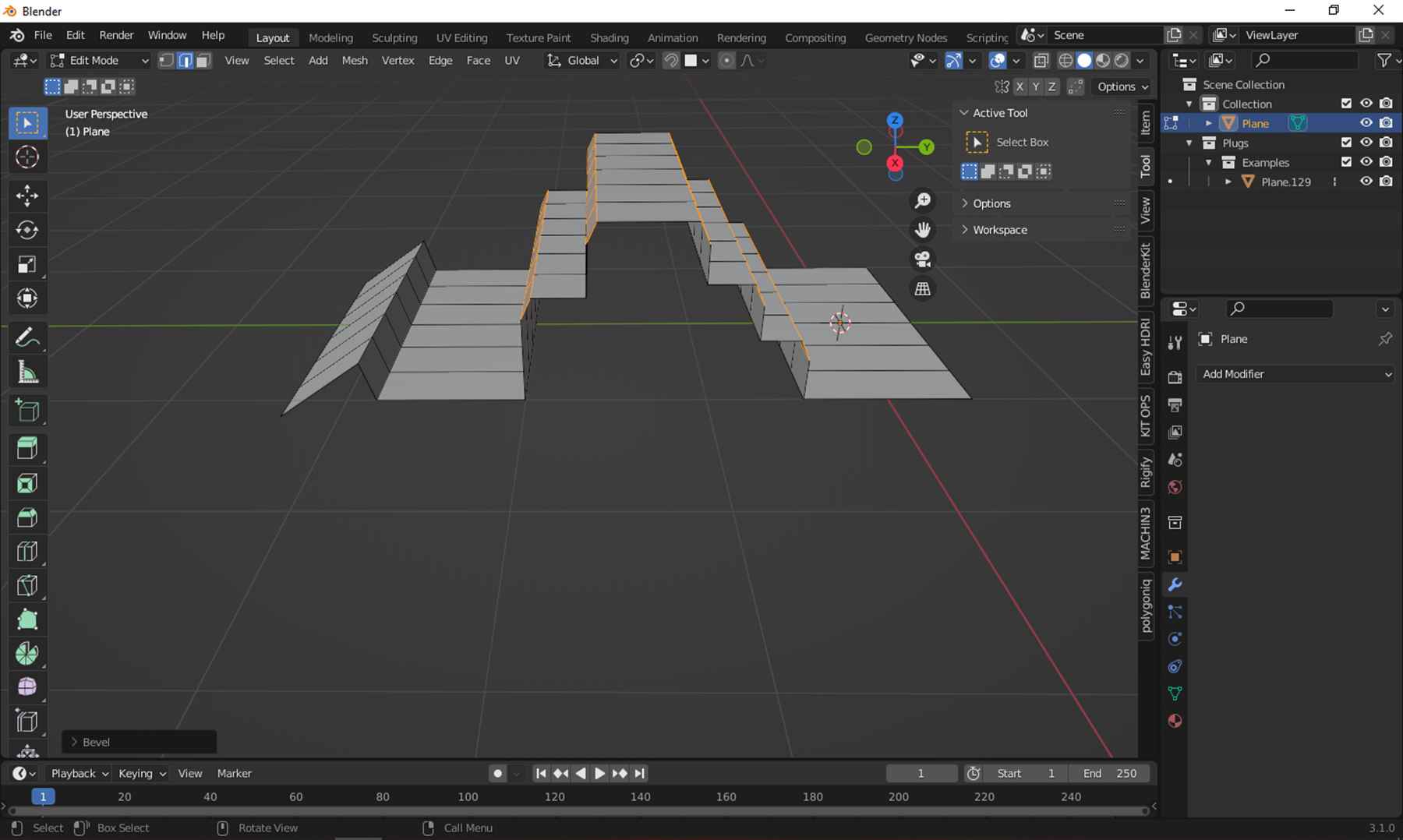This screenshot has width=1403, height=840.
Task: Toggle X mirror axis
Action: pyautogui.click(x=1020, y=86)
